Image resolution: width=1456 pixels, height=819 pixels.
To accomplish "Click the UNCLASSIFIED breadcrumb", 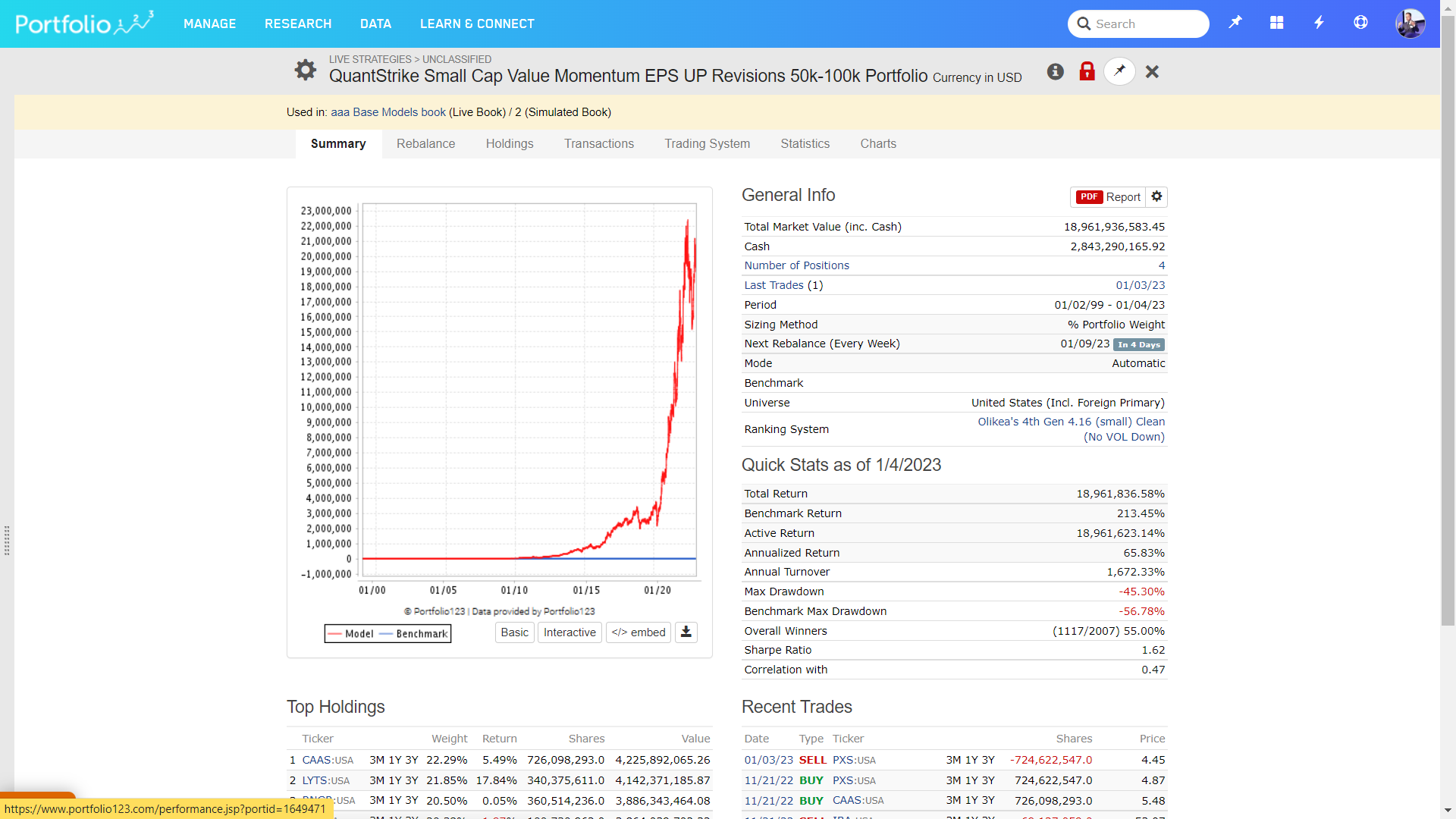I will pos(457,59).
